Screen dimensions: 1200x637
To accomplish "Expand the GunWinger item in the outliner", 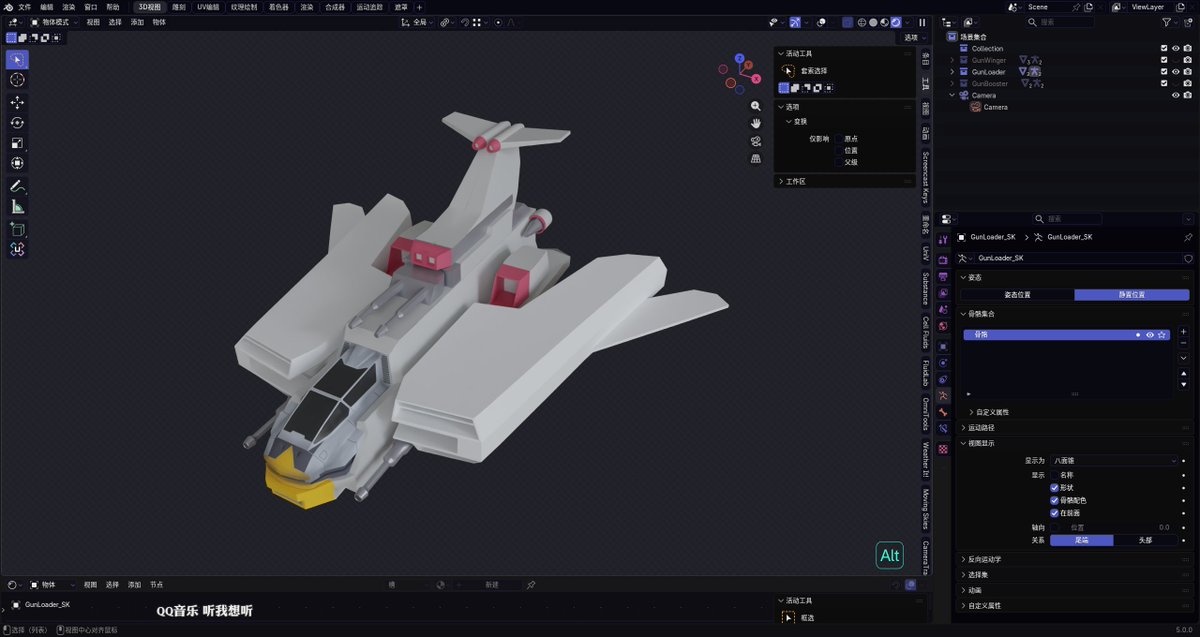I will [952, 60].
